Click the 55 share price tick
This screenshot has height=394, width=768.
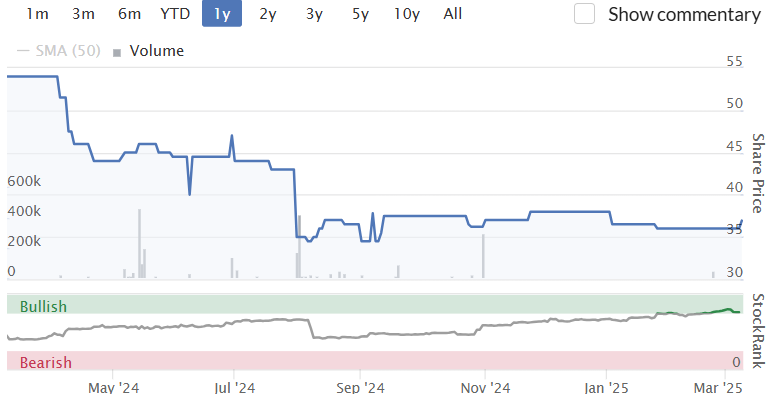click(734, 62)
